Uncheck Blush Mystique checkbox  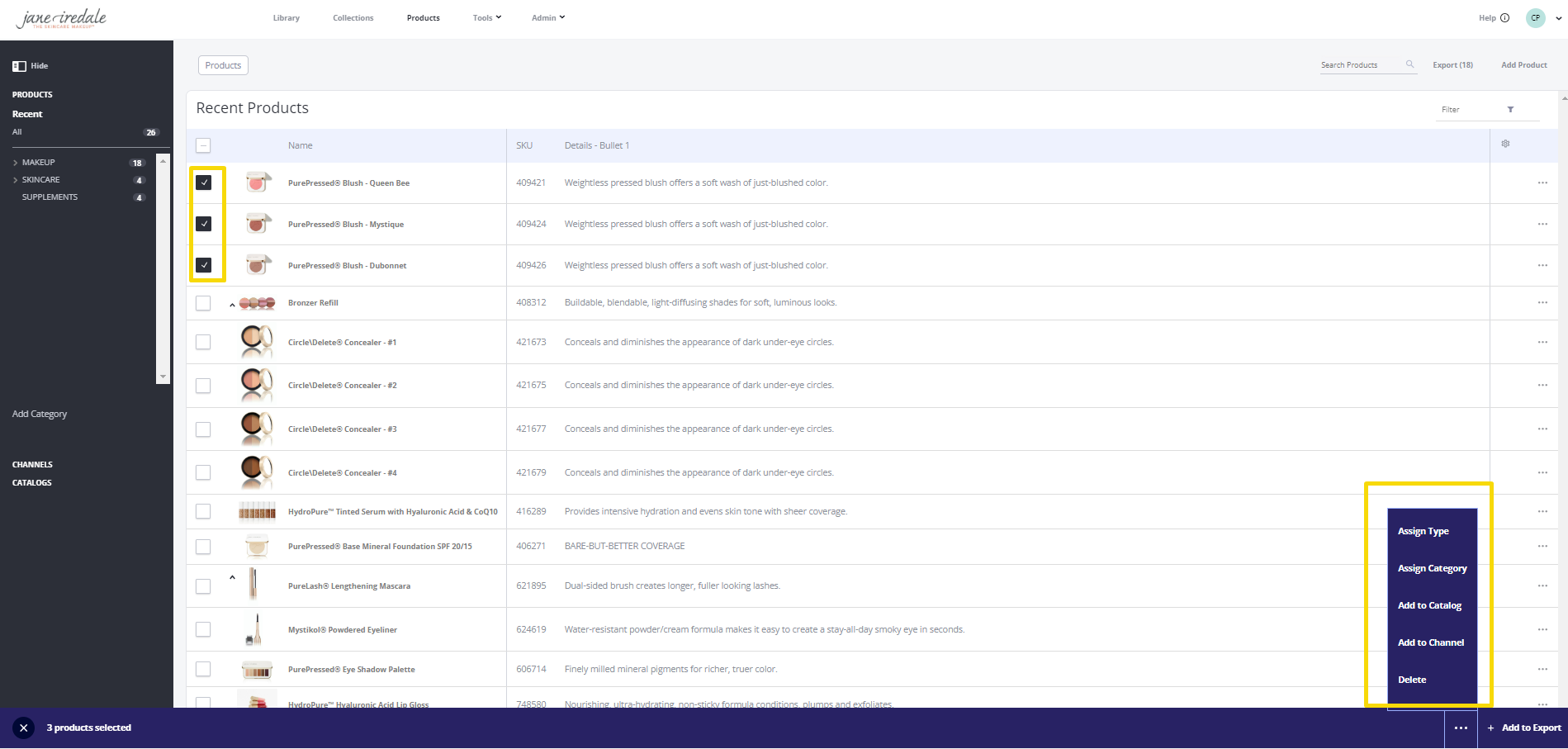(203, 224)
